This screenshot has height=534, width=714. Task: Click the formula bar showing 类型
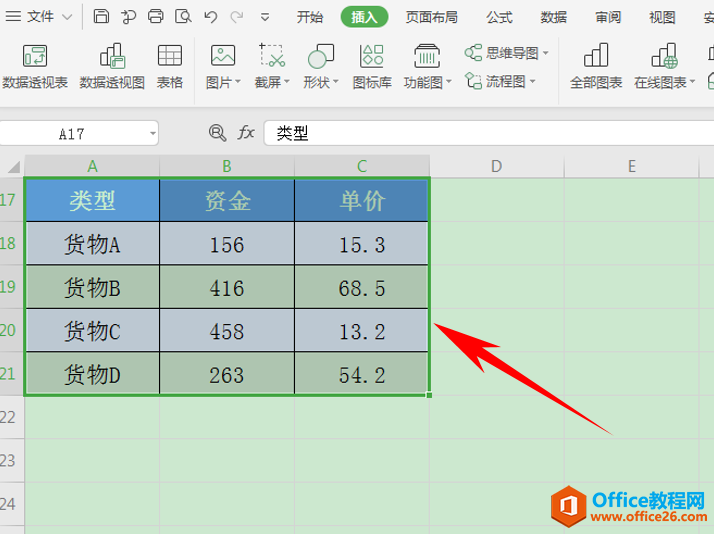click(x=489, y=133)
